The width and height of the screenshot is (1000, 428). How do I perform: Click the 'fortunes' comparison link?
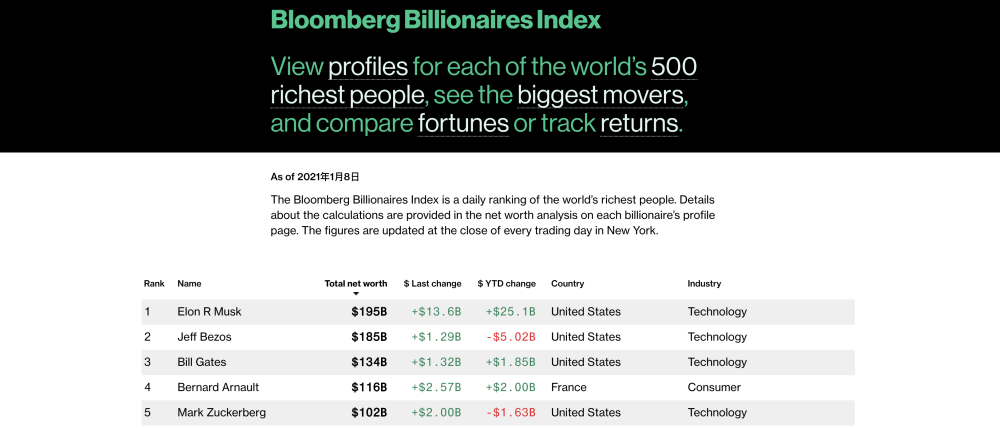pyautogui.click(x=463, y=124)
